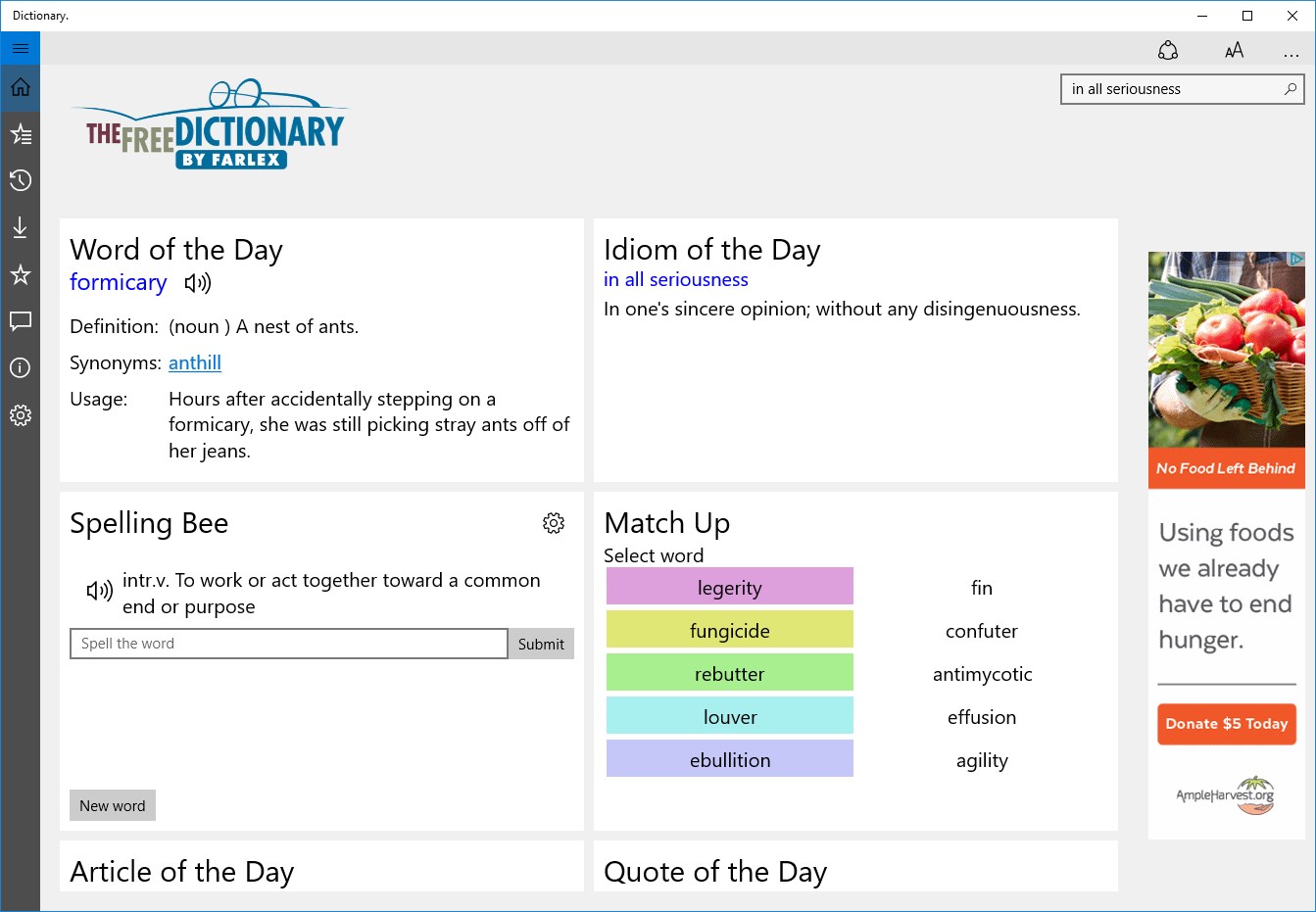This screenshot has width=1316, height=912.
Task: Run the search with the magnifier icon
Action: coord(1291,89)
